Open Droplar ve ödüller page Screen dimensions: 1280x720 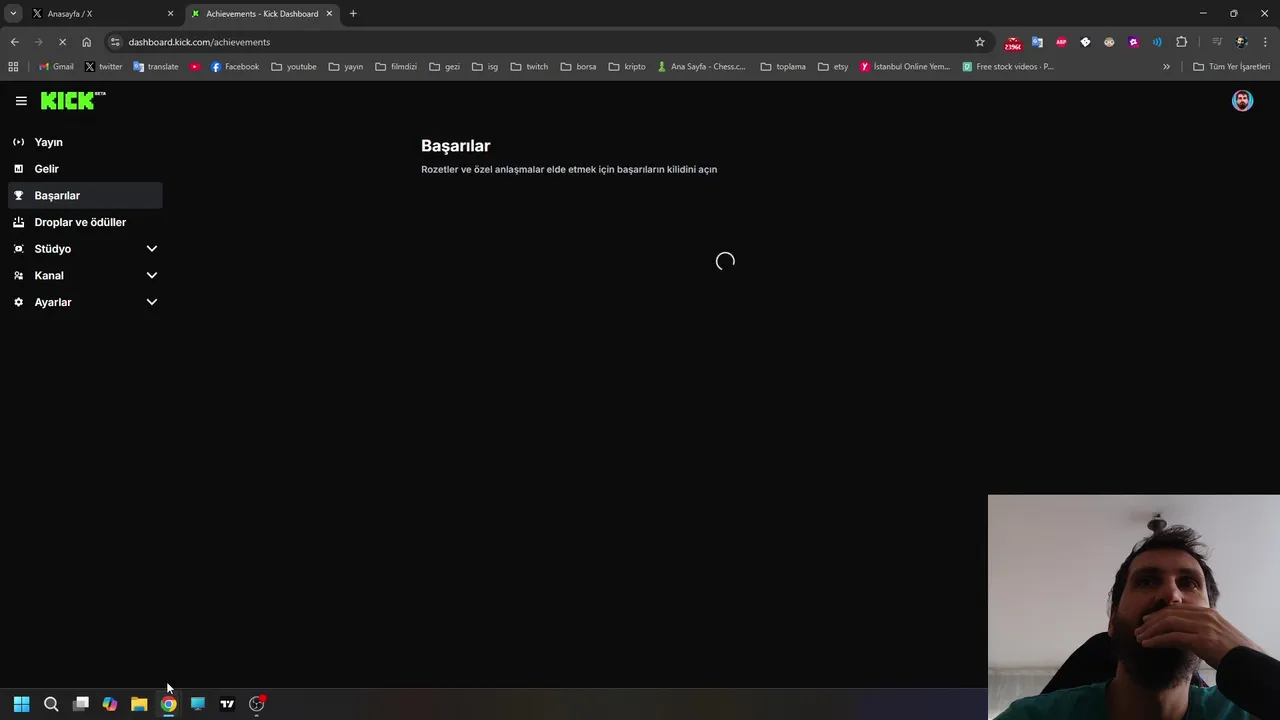[85, 222]
